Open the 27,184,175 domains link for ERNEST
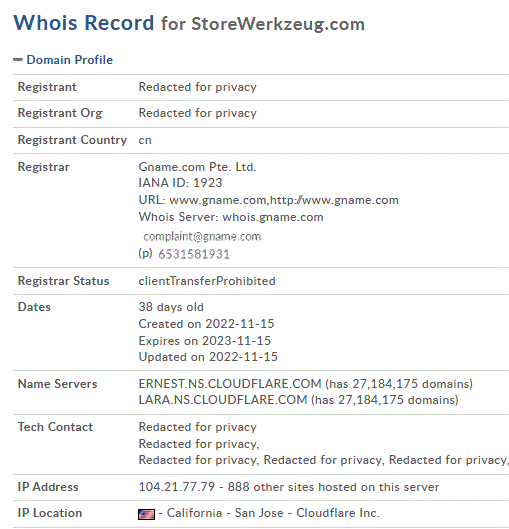The width and height of the screenshot is (509, 529). click(x=412, y=384)
